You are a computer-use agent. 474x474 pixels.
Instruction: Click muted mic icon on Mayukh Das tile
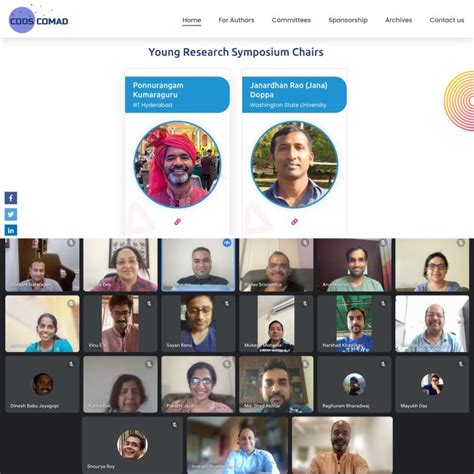[461, 364]
